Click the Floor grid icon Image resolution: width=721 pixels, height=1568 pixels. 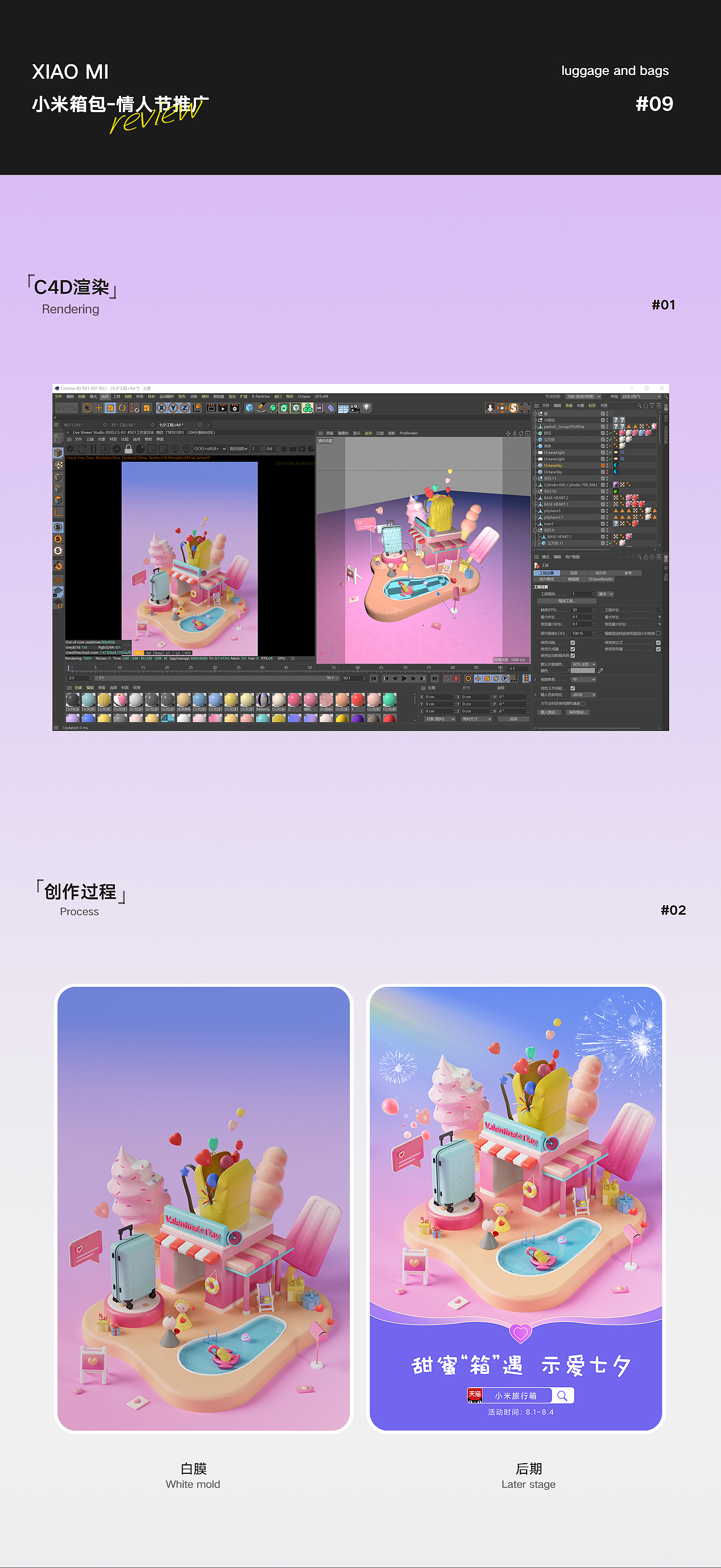(x=343, y=409)
